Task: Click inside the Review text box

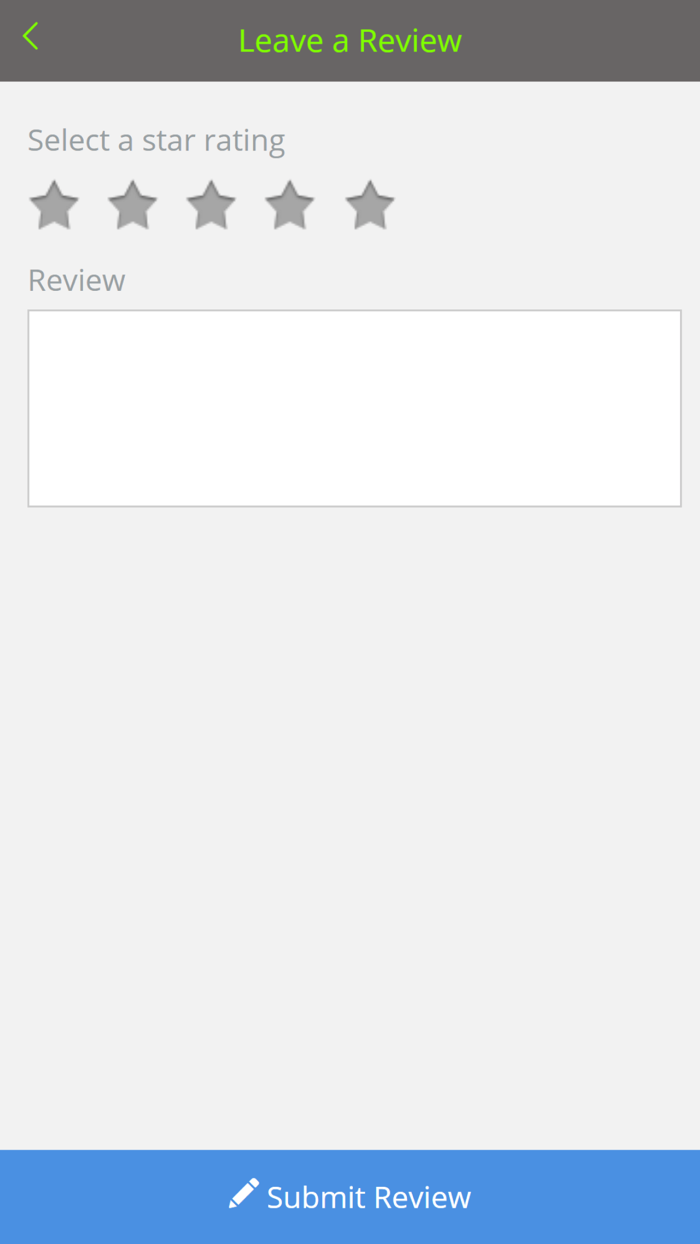Action: (354, 408)
